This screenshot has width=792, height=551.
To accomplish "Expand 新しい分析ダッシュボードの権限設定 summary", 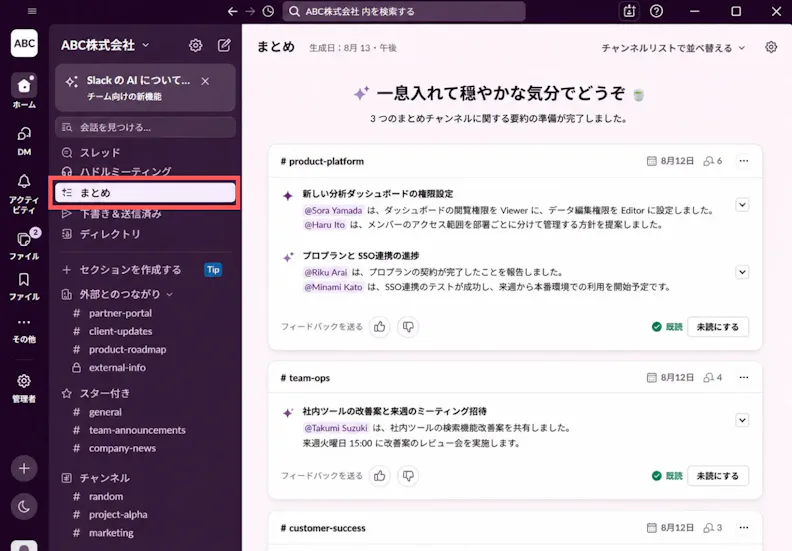I will pyautogui.click(x=742, y=205).
